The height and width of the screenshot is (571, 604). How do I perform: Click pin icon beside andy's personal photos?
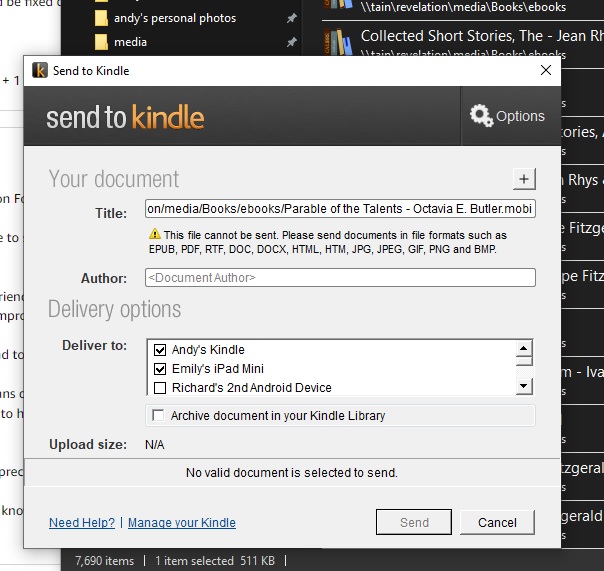(x=292, y=18)
